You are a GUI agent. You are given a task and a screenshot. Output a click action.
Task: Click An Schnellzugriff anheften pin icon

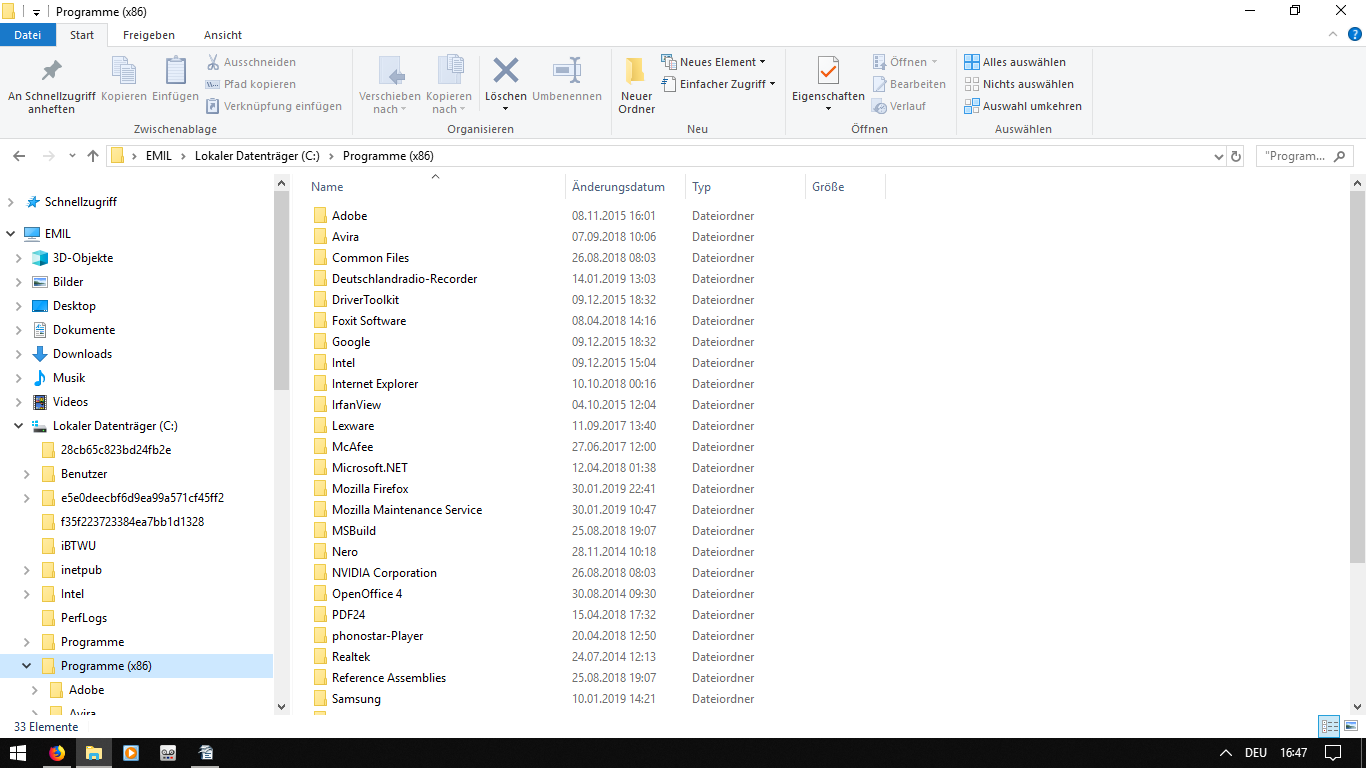51,71
